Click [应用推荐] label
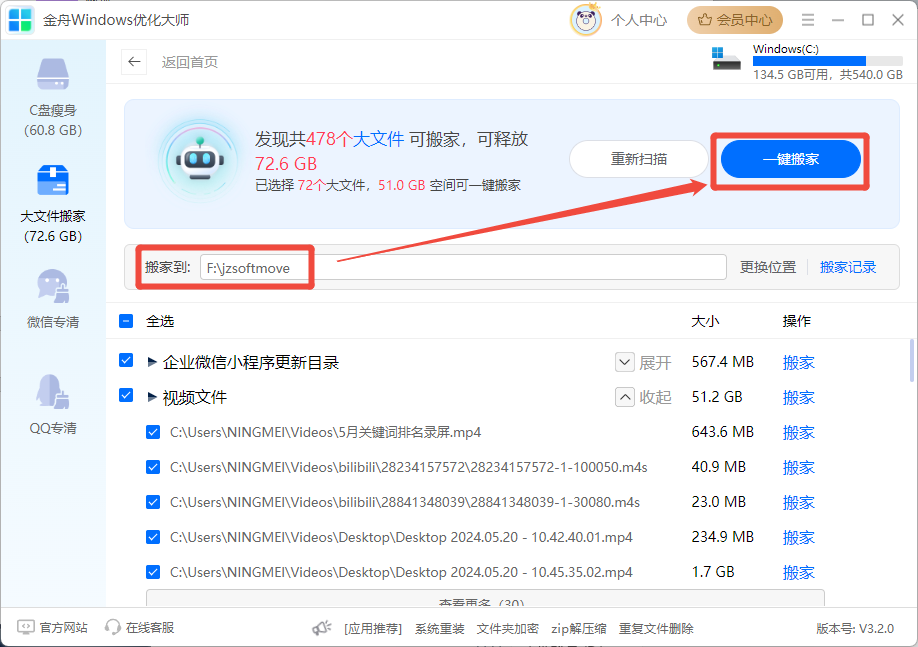Viewport: 918px width, 647px height. click(x=373, y=629)
